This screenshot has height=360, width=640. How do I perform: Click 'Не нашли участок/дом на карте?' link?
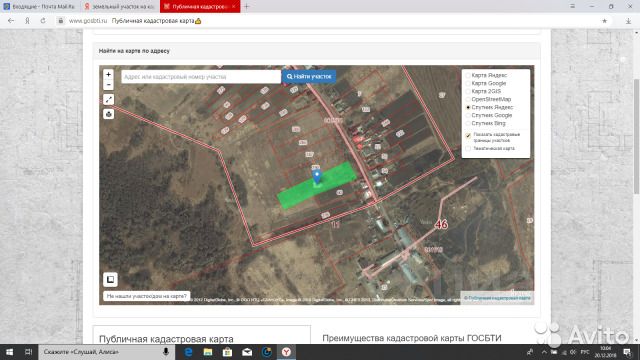147,296
